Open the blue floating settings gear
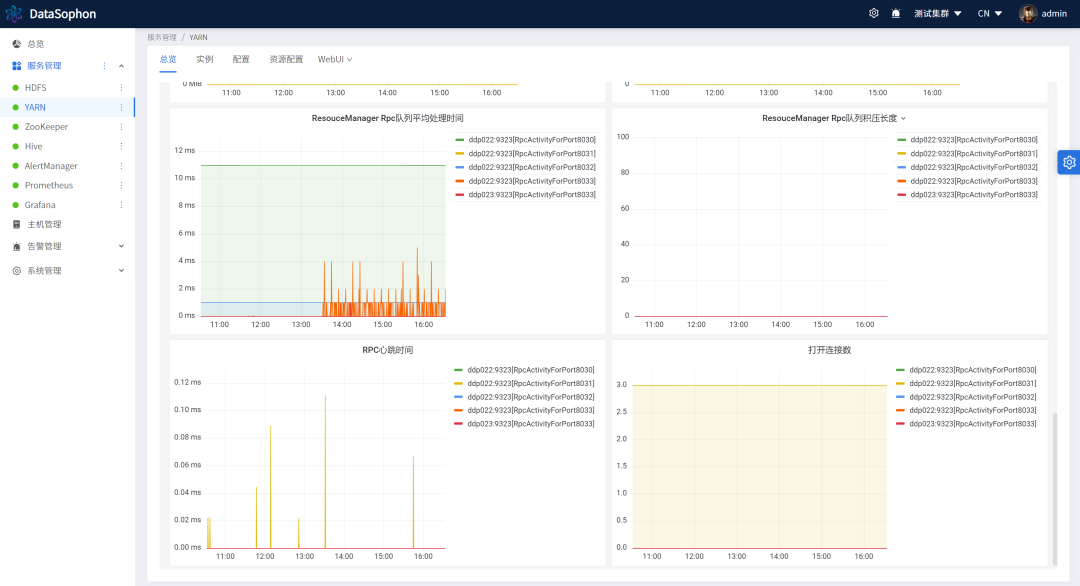 point(1069,163)
